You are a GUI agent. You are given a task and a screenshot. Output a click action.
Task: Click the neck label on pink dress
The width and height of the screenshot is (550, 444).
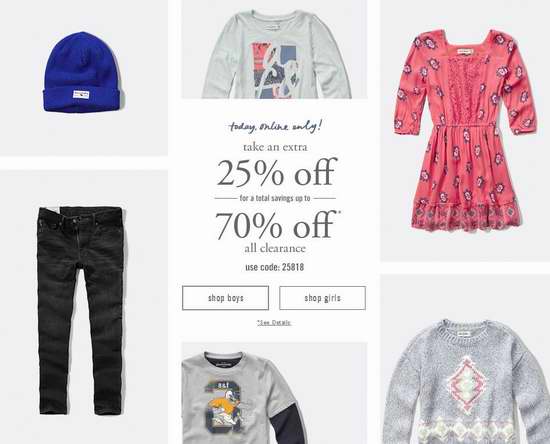tap(465, 52)
